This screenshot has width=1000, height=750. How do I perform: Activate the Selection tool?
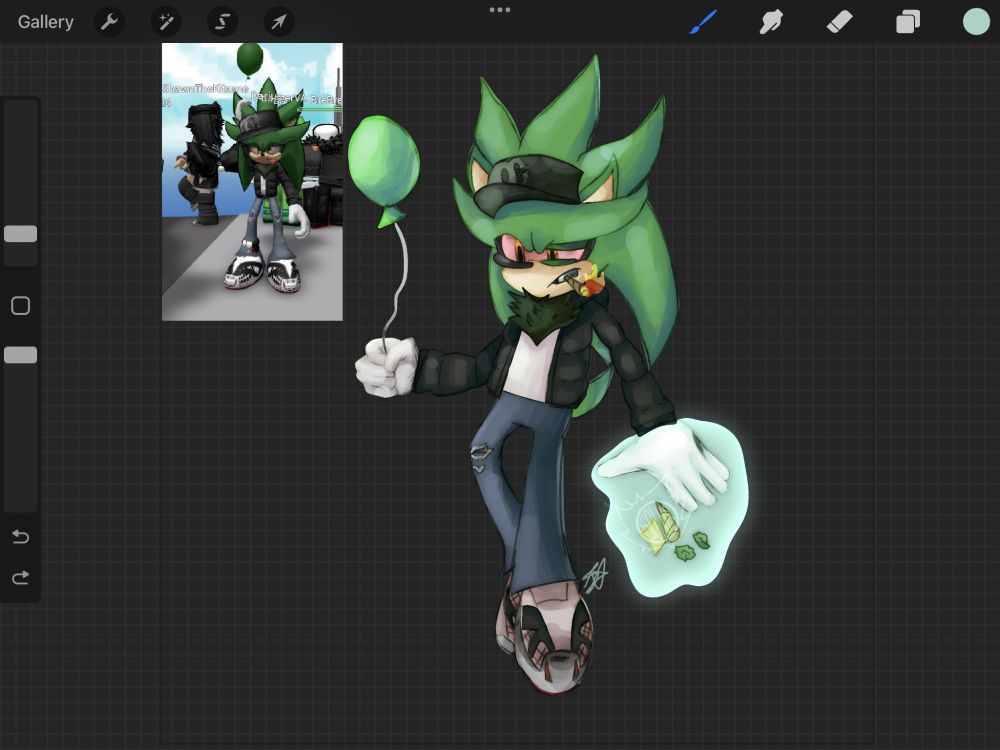coord(222,22)
